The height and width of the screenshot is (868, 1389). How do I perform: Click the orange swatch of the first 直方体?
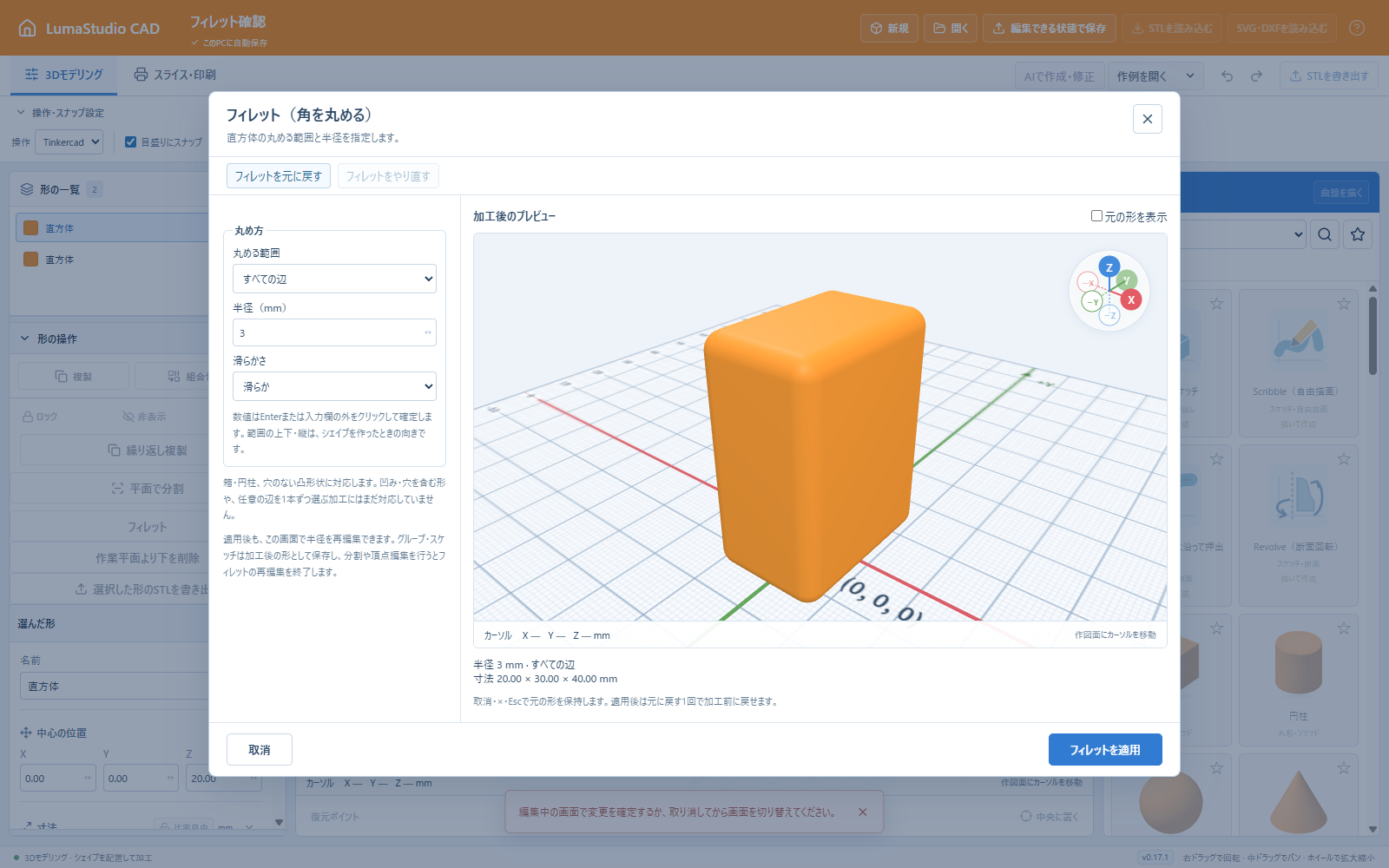(30, 227)
